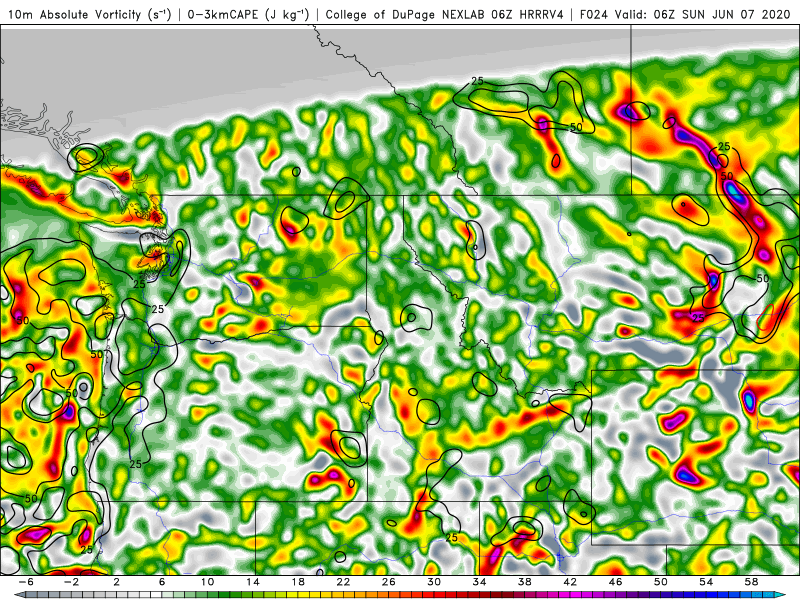
Task: Click the 42 value on the color scale
Action: (x=570, y=582)
